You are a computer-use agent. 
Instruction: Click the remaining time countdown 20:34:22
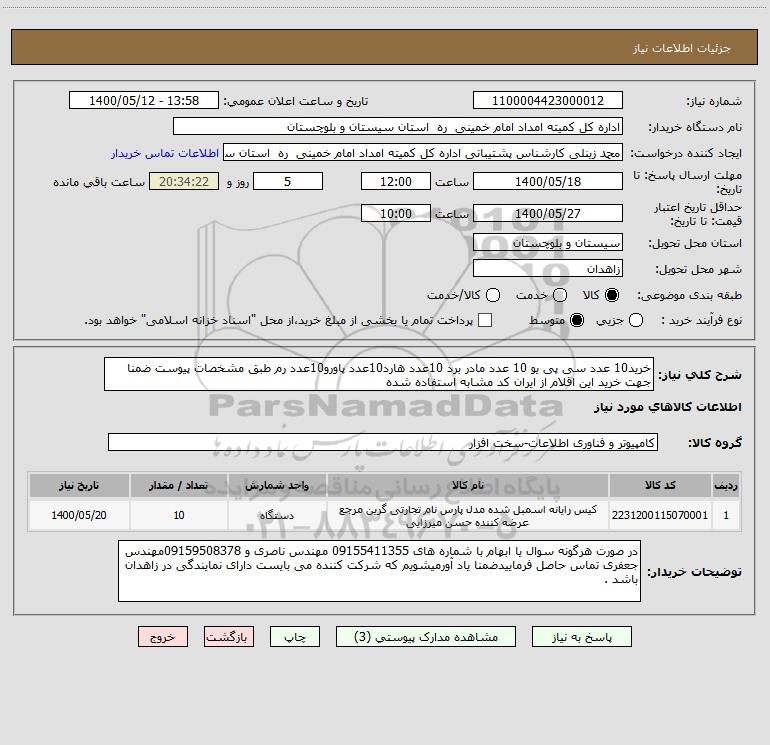coord(184,181)
